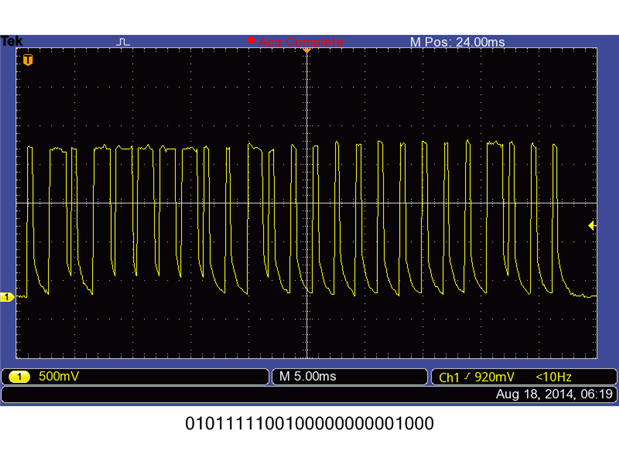The height and width of the screenshot is (464, 619).
Task: Click the M Pos: 24.00ms readout
Action: pyautogui.click(x=458, y=42)
